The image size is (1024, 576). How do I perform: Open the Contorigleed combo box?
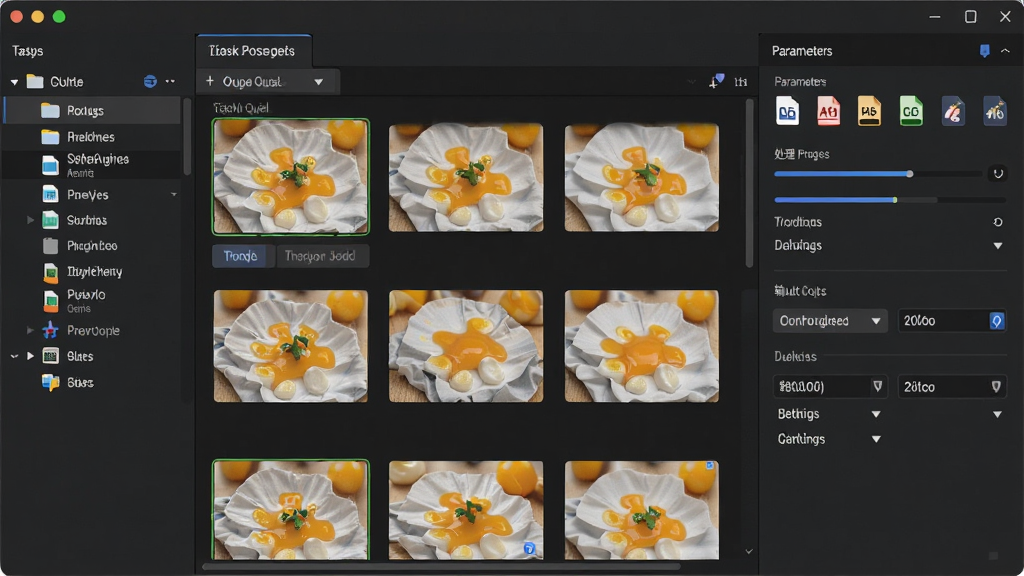[829, 321]
